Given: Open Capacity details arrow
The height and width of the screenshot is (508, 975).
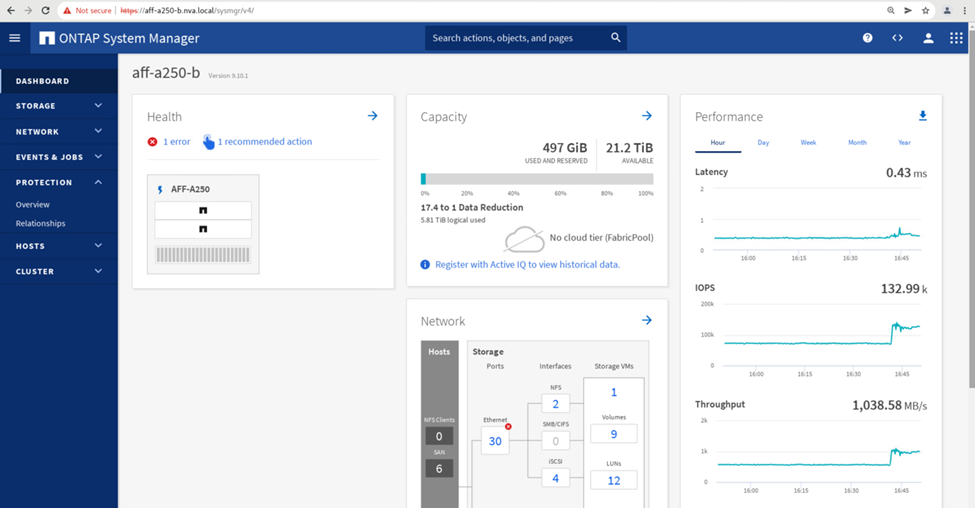Looking at the screenshot, I should (647, 116).
